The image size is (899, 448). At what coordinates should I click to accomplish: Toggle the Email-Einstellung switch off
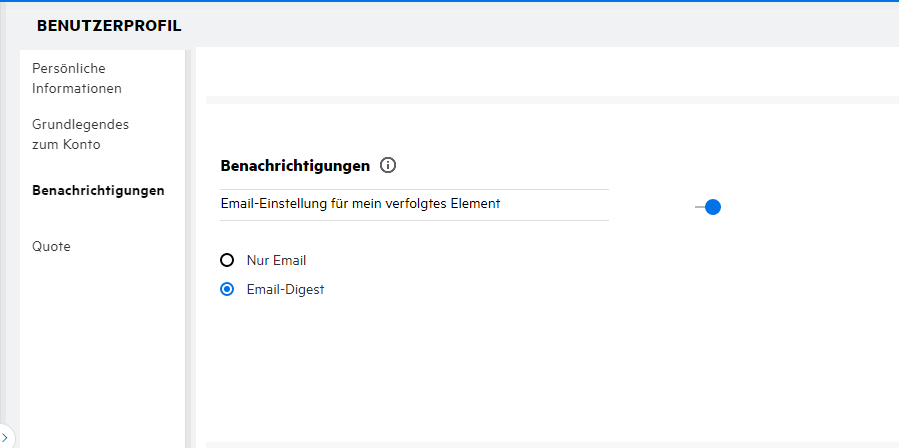[709, 207]
